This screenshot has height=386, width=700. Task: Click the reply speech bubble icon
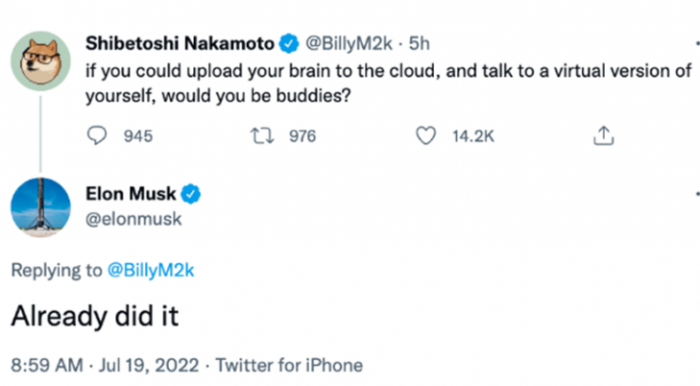point(96,136)
